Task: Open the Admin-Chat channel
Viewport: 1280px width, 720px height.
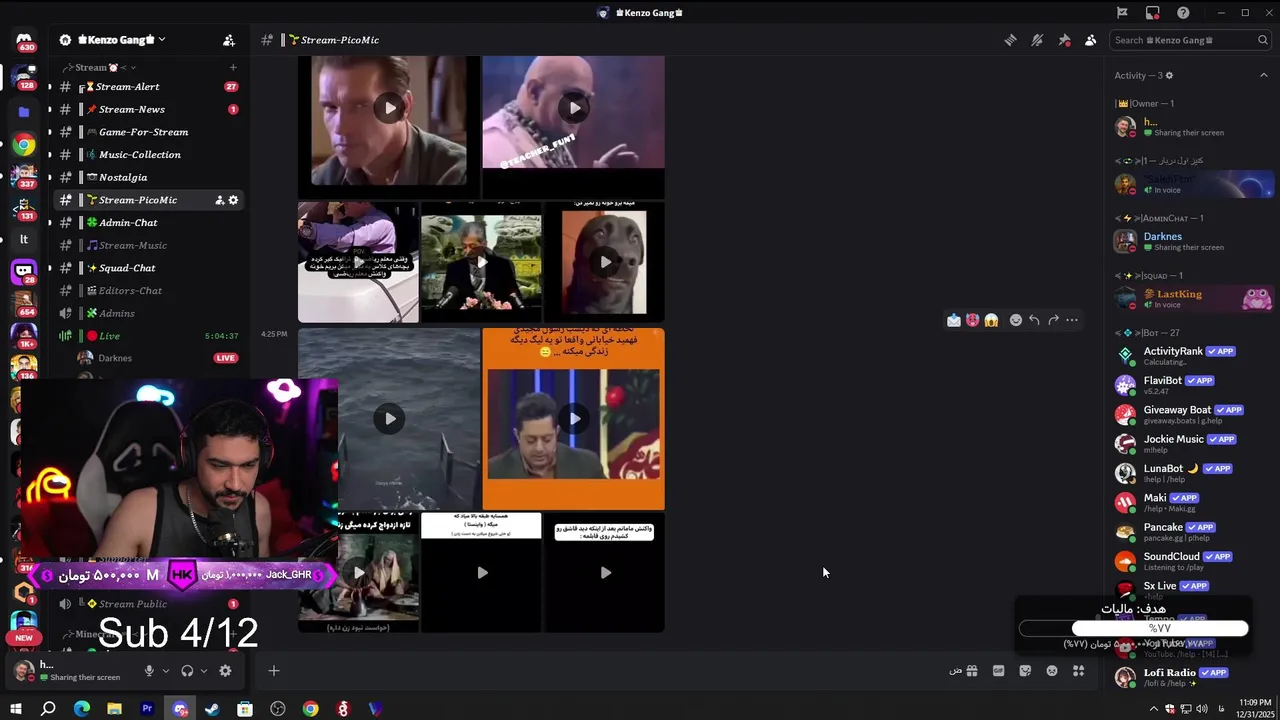Action: (x=148, y=223)
